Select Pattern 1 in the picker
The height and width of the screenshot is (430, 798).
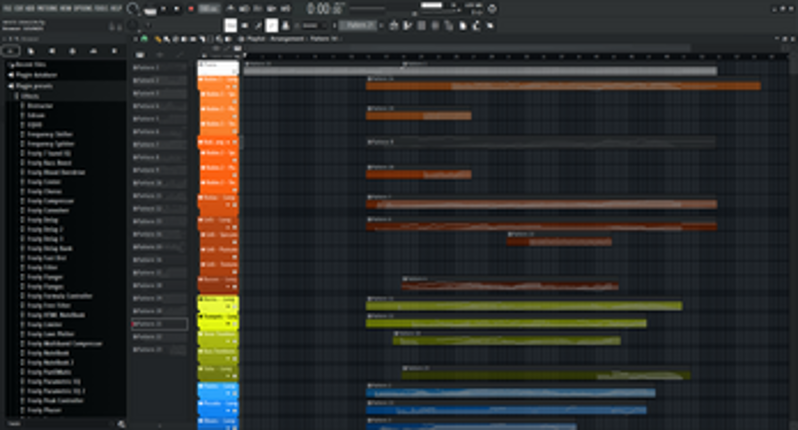point(159,67)
